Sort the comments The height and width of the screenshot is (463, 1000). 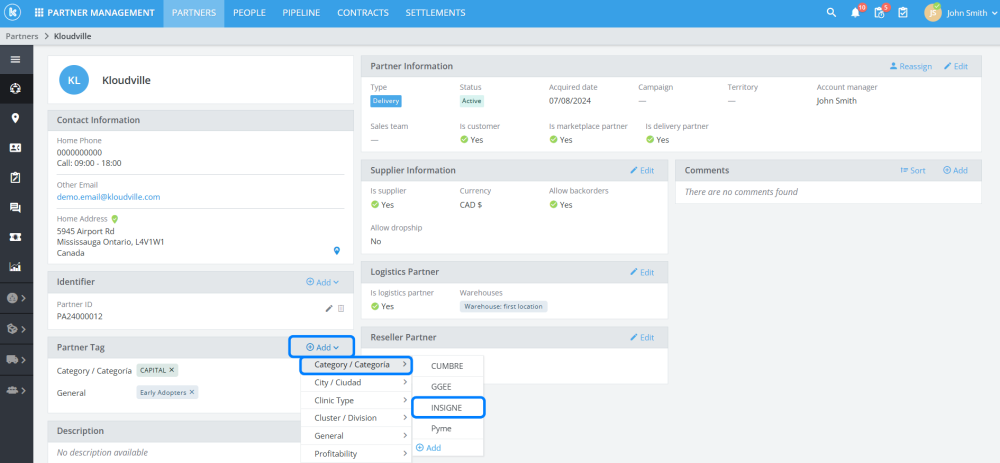coord(913,170)
